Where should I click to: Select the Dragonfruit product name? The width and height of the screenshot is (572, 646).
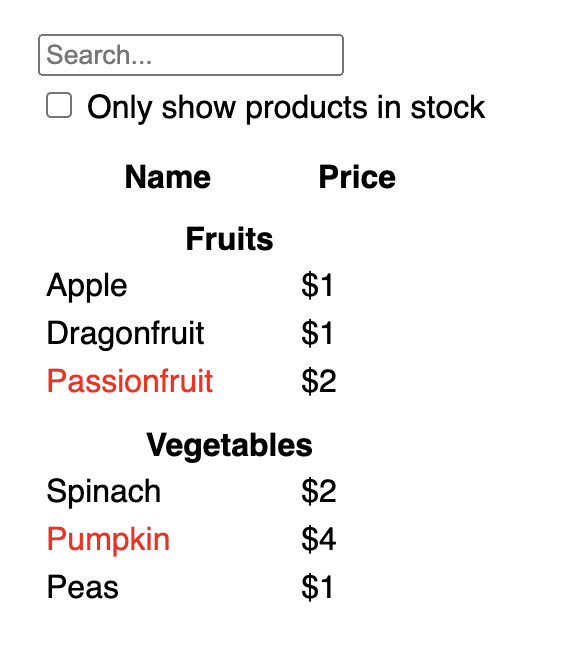[x=125, y=333]
